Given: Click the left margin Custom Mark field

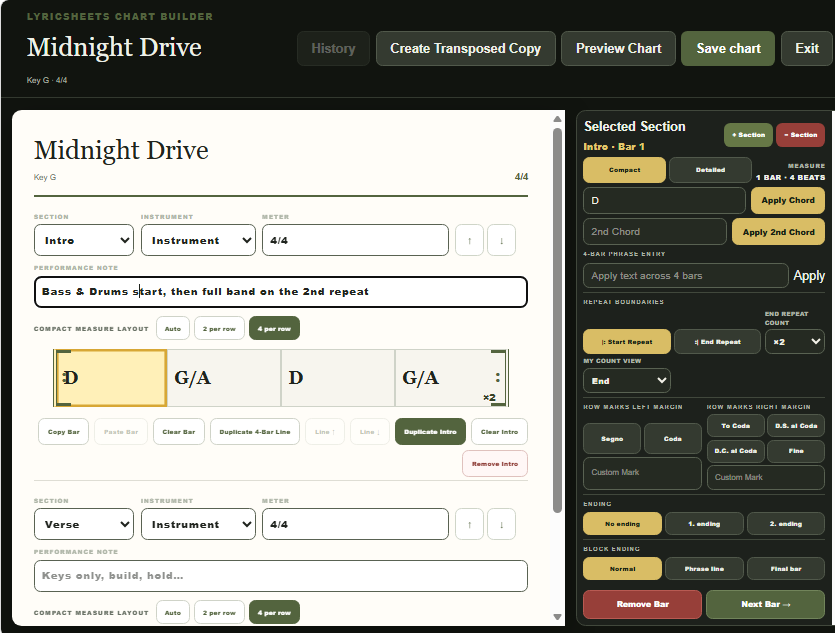Looking at the screenshot, I should [642, 473].
